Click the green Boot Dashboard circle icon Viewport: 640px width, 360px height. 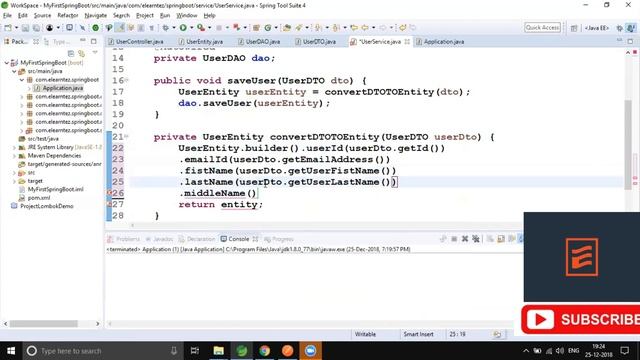(x=95, y=28)
